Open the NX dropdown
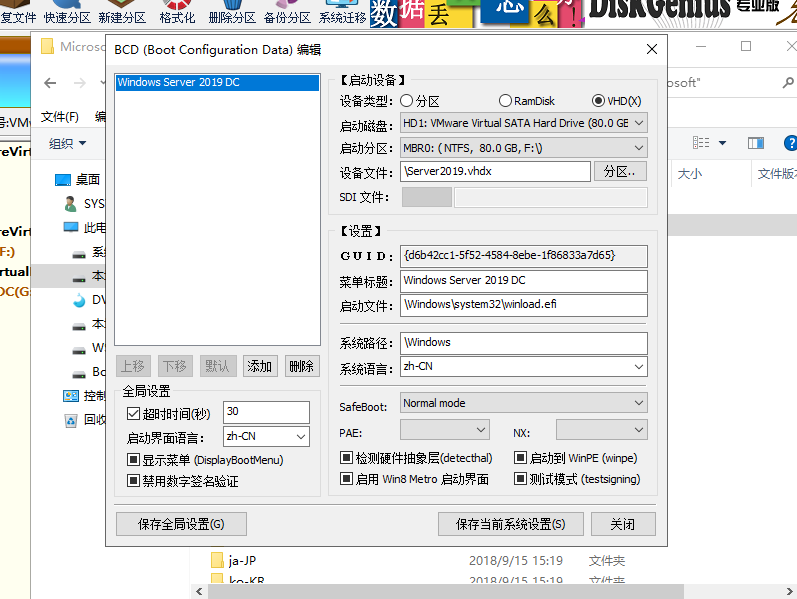Image resolution: width=797 pixels, height=599 pixels. (x=602, y=430)
